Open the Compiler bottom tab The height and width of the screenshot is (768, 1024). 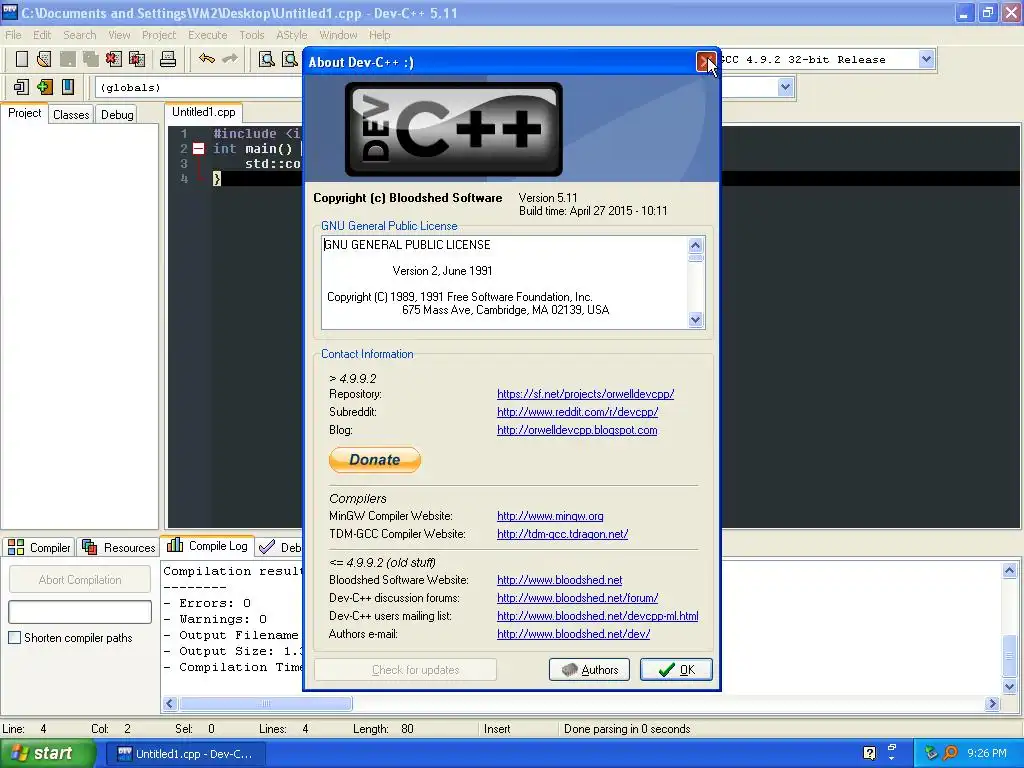click(39, 547)
